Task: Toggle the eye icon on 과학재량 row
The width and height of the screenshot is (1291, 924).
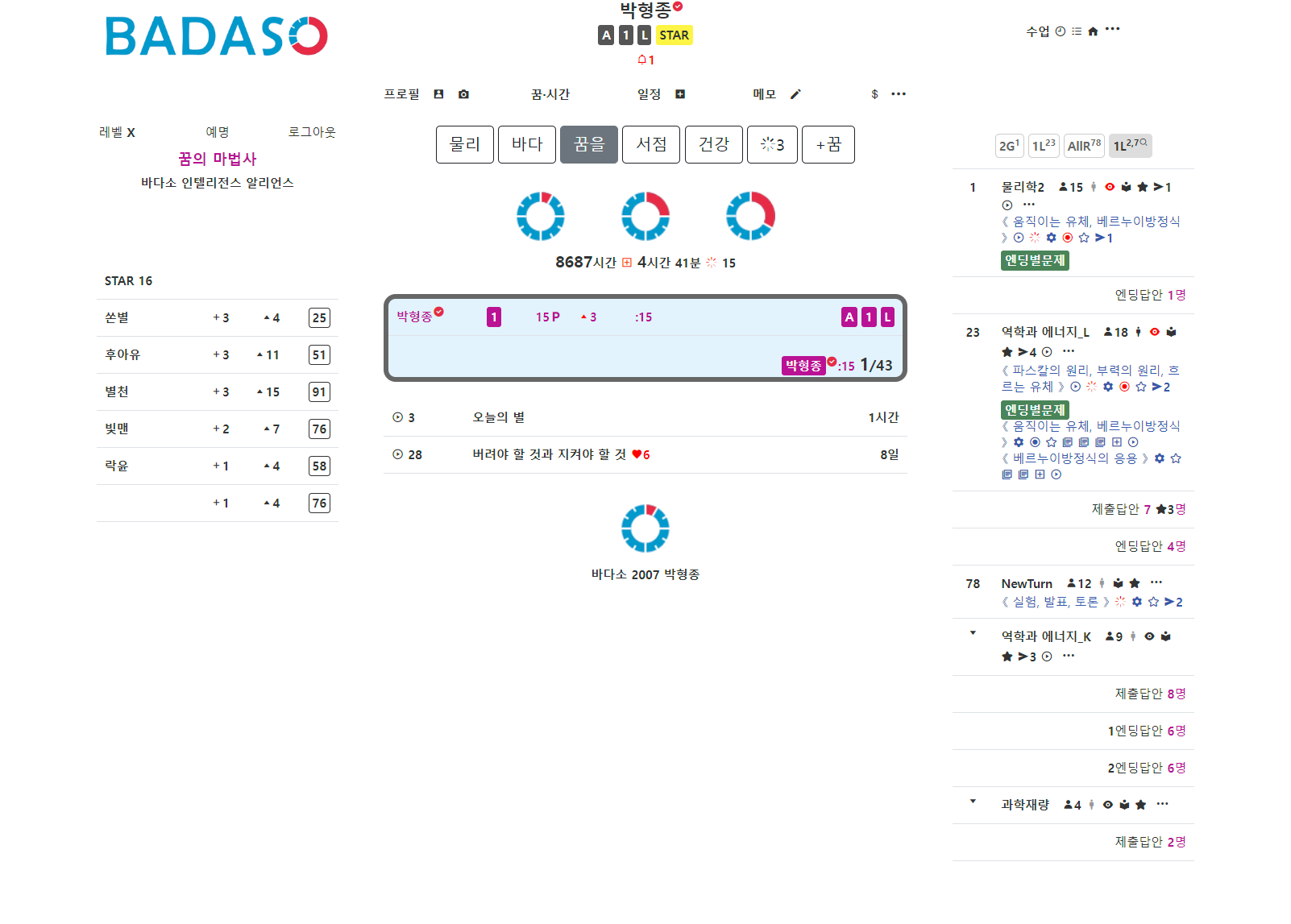Action: pyautogui.click(x=1108, y=805)
